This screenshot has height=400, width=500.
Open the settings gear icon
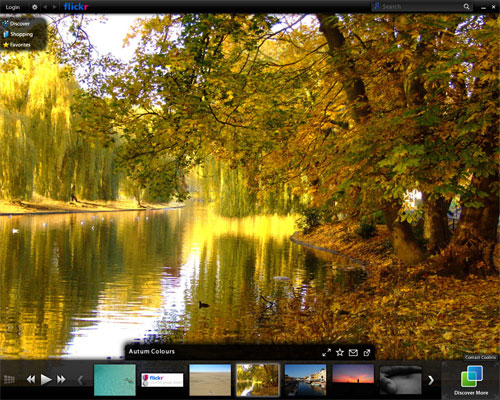[x=35, y=7]
